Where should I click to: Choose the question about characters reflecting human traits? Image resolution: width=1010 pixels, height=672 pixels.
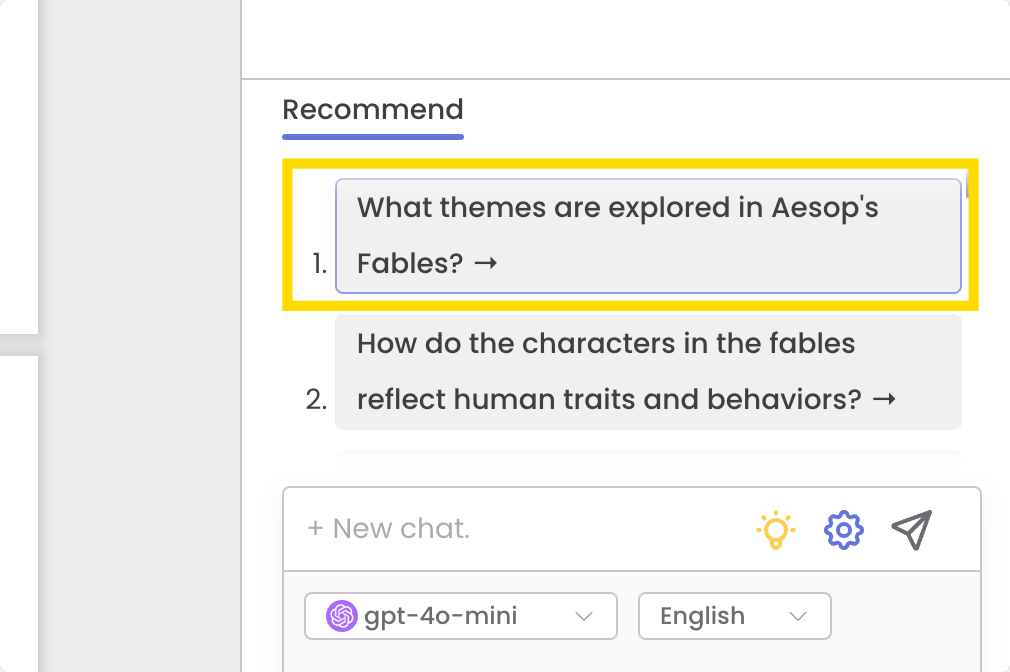[648, 372]
